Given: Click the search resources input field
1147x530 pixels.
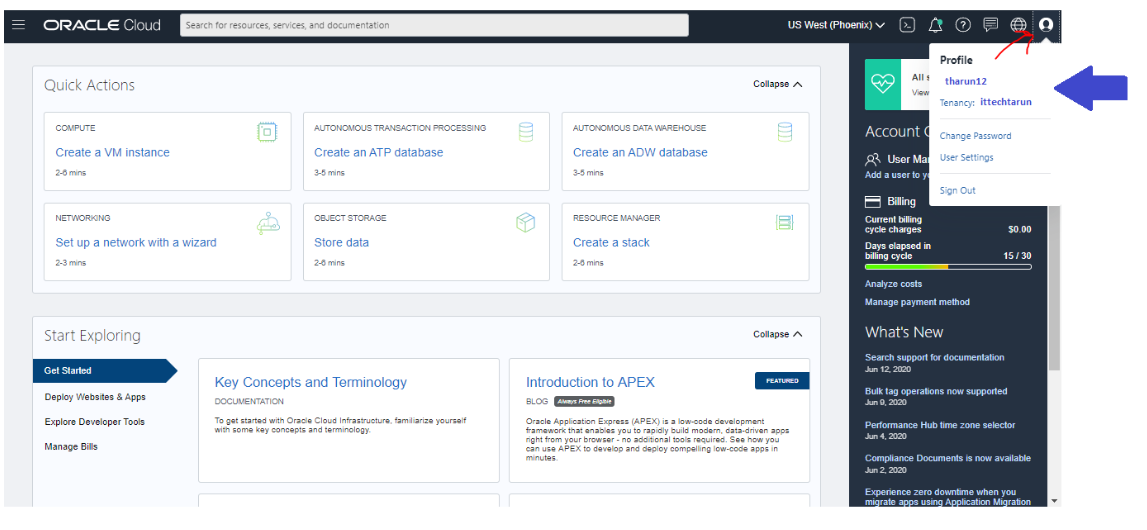Looking at the screenshot, I should (x=434, y=25).
